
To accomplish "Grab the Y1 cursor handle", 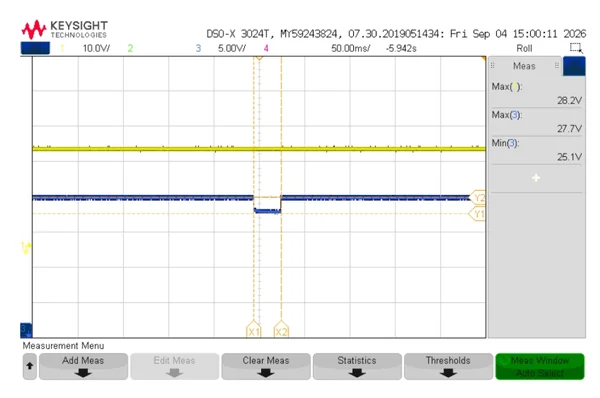I will pyautogui.click(x=477, y=214).
